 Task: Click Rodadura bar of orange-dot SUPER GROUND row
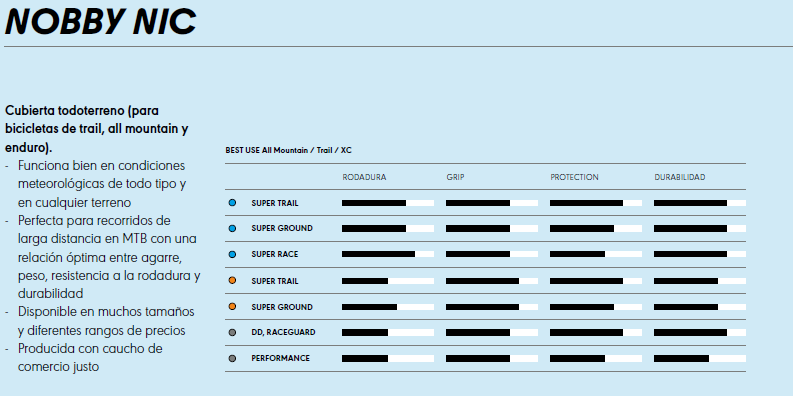388,307
